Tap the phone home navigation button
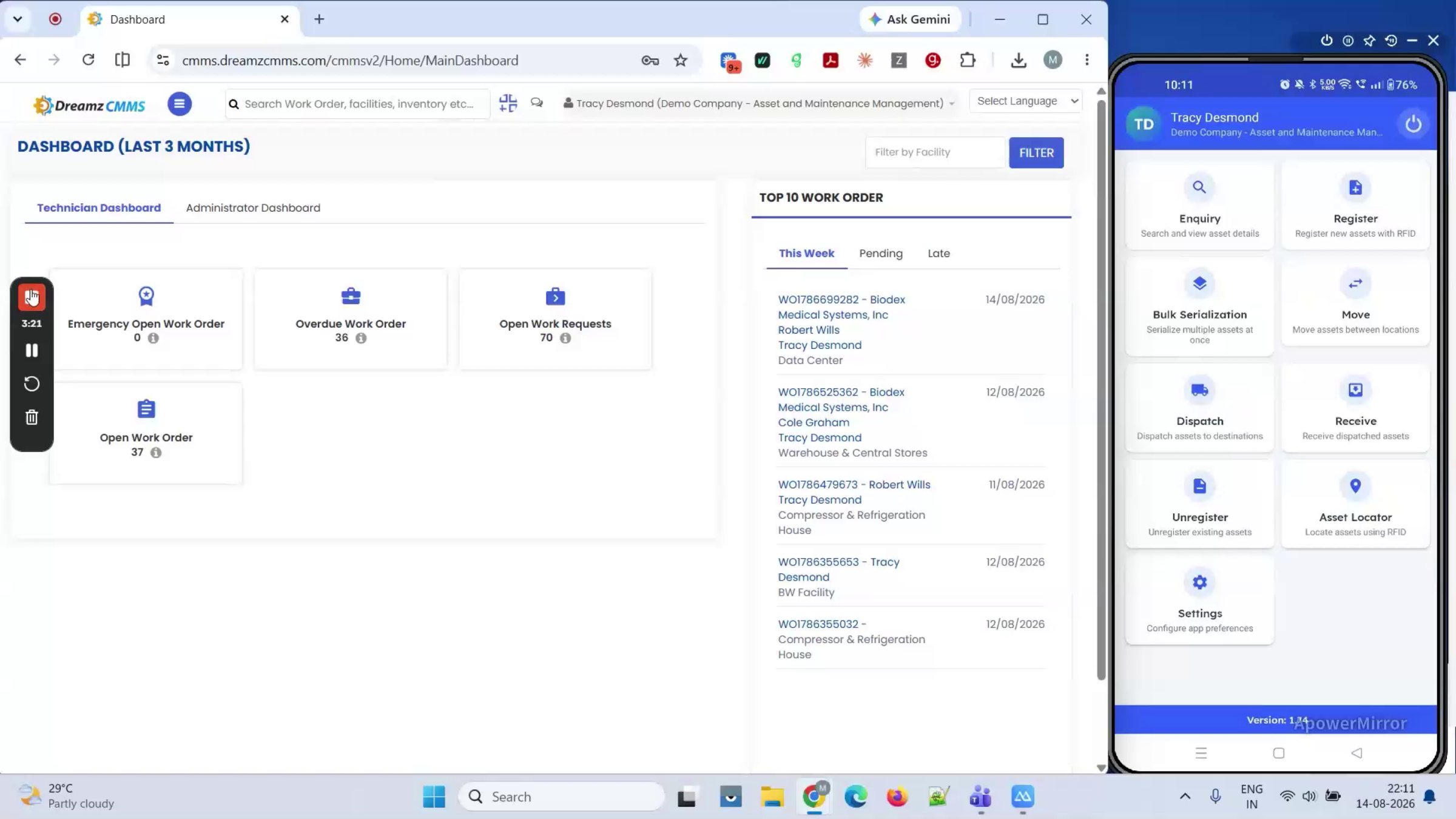1456x819 pixels. 1279,753
